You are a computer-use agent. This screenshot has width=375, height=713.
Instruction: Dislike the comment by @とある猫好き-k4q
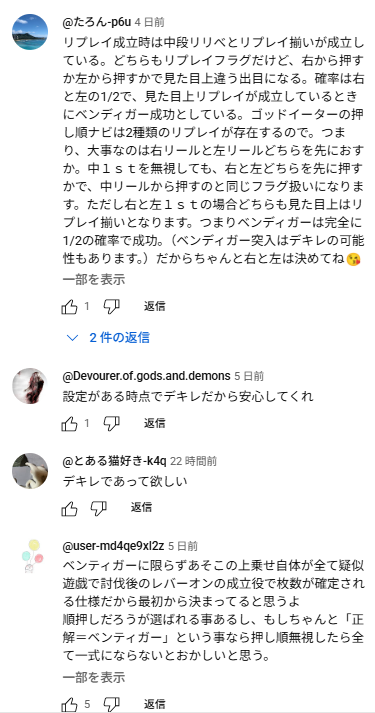pyautogui.click(x=98, y=508)
